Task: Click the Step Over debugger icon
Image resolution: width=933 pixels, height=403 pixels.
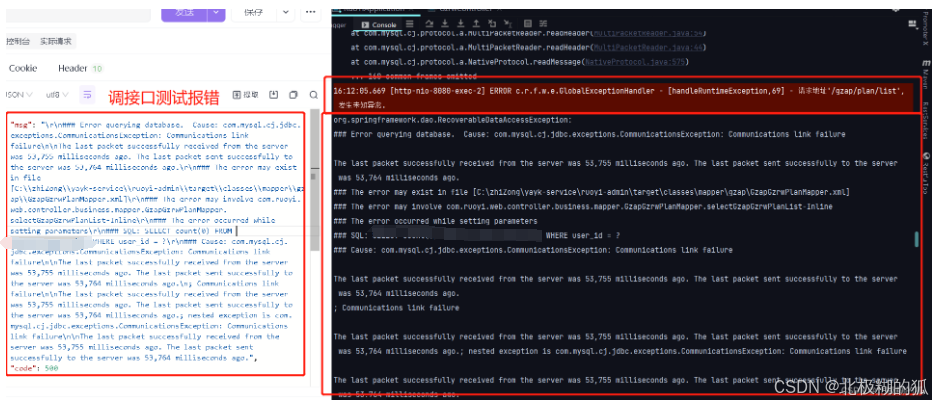Action: click(x=429, y=24)
